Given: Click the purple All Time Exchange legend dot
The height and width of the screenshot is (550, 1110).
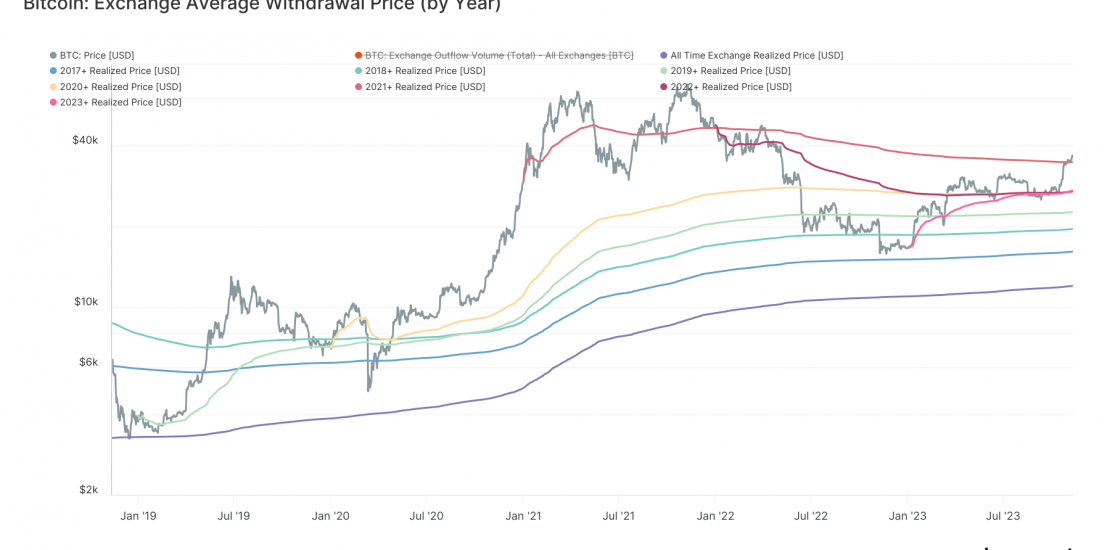Looking at the screenshot, I should [665, 56].
